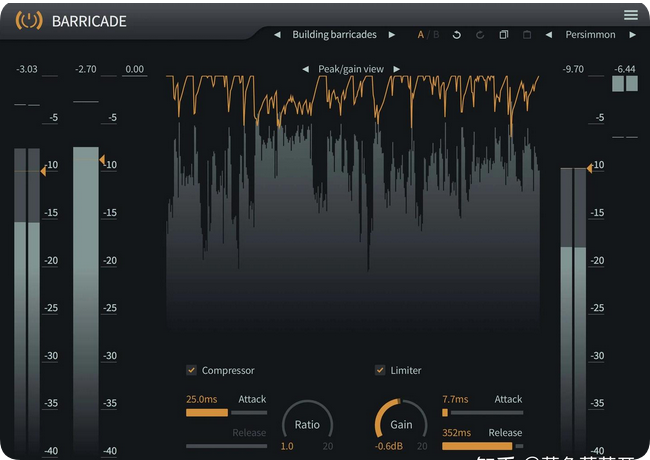Click the limiter Attack slider bar
The image size is (650, 460).
point(483,413)
